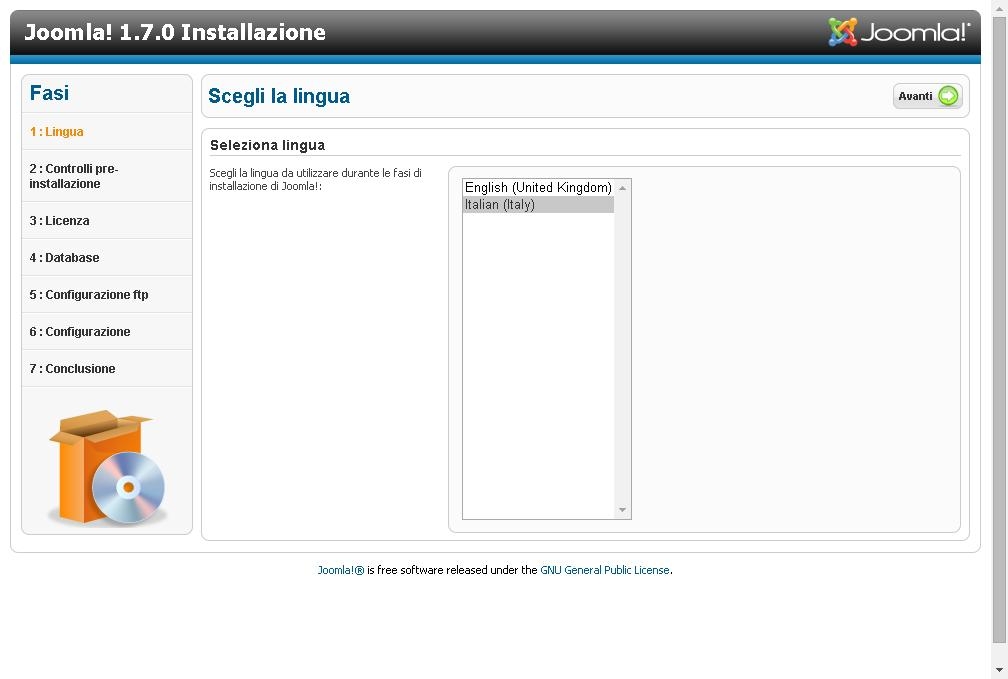Click the language list scroll up arrow
The height and width of the screenshot is (679, 1008).
coord(622,188)
